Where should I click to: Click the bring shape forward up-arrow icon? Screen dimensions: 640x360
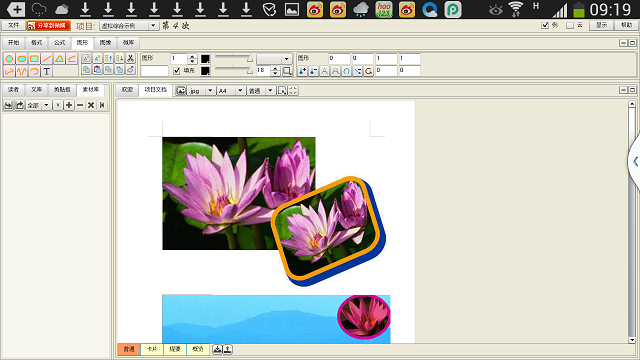click(108, 58)
